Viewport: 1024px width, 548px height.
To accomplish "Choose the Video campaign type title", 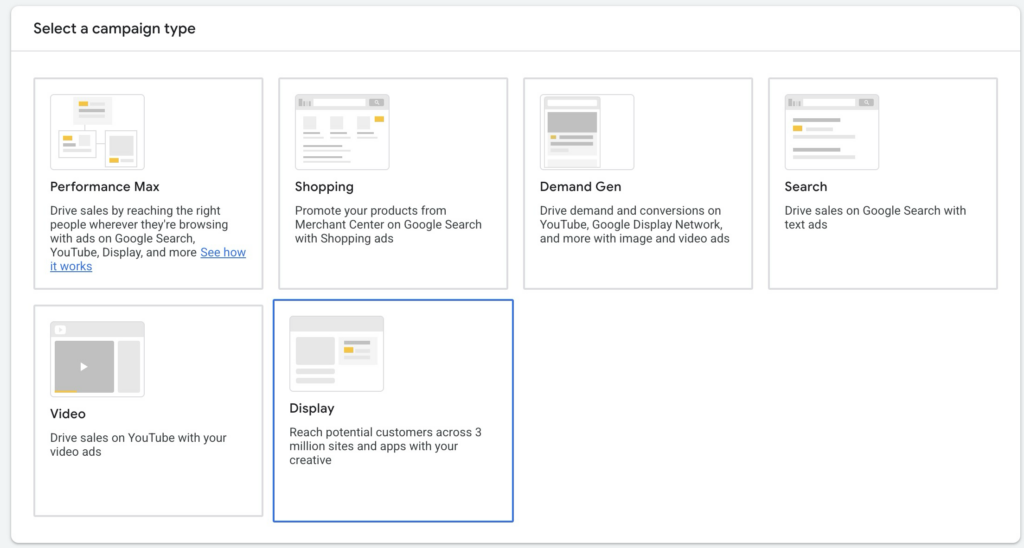I will (68, 414).
